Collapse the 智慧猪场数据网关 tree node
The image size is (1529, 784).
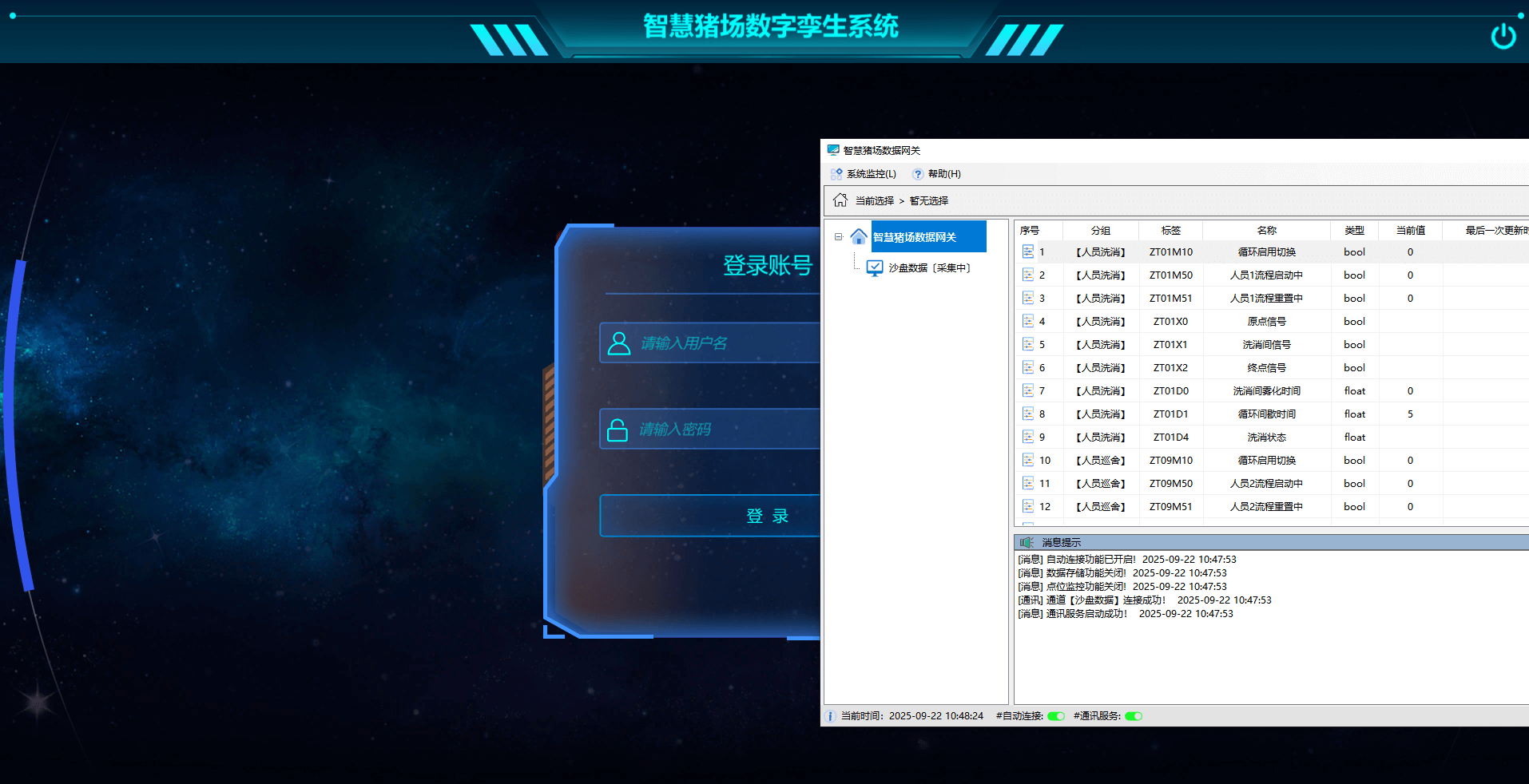click(x=839, y=237)
